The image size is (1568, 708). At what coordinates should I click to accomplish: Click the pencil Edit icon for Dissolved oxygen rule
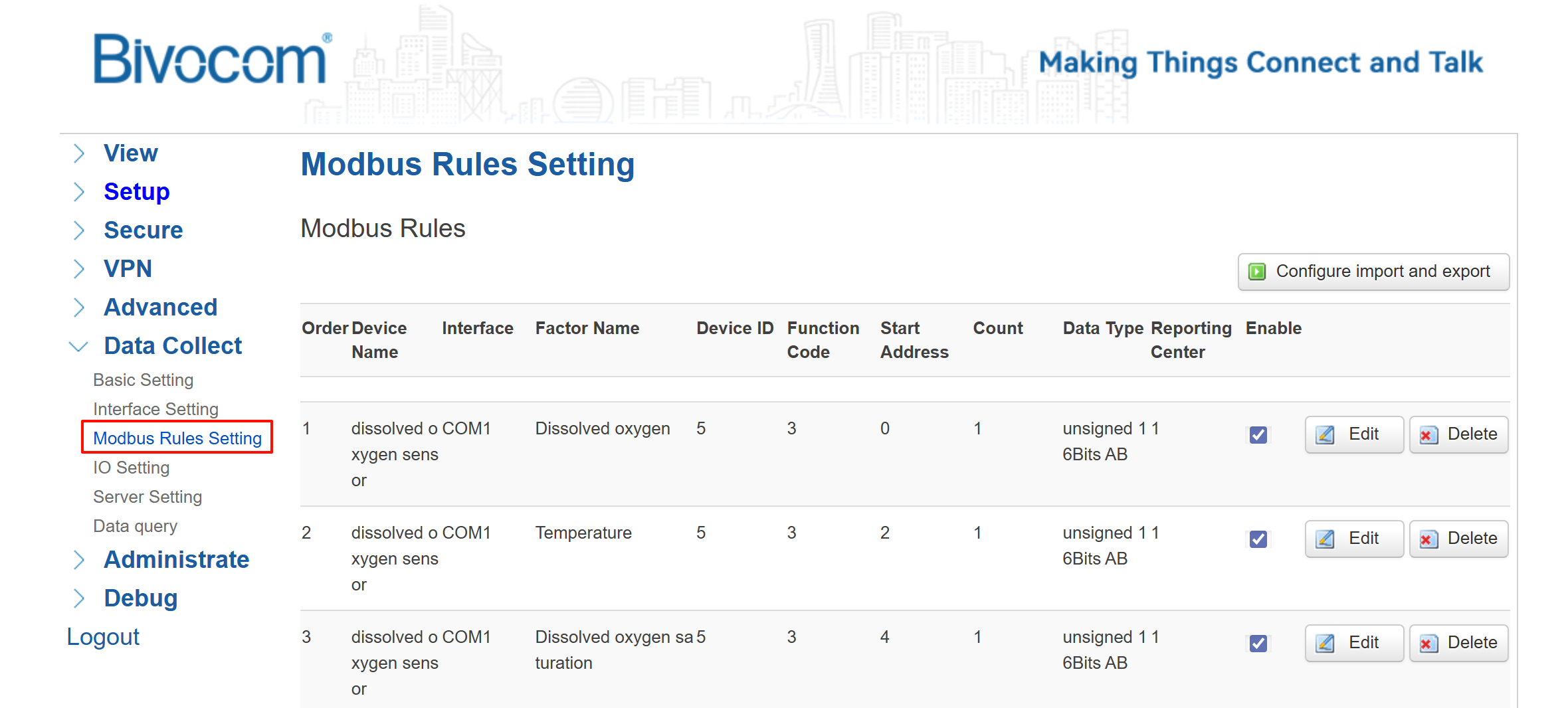click(x=1325, y=434)
